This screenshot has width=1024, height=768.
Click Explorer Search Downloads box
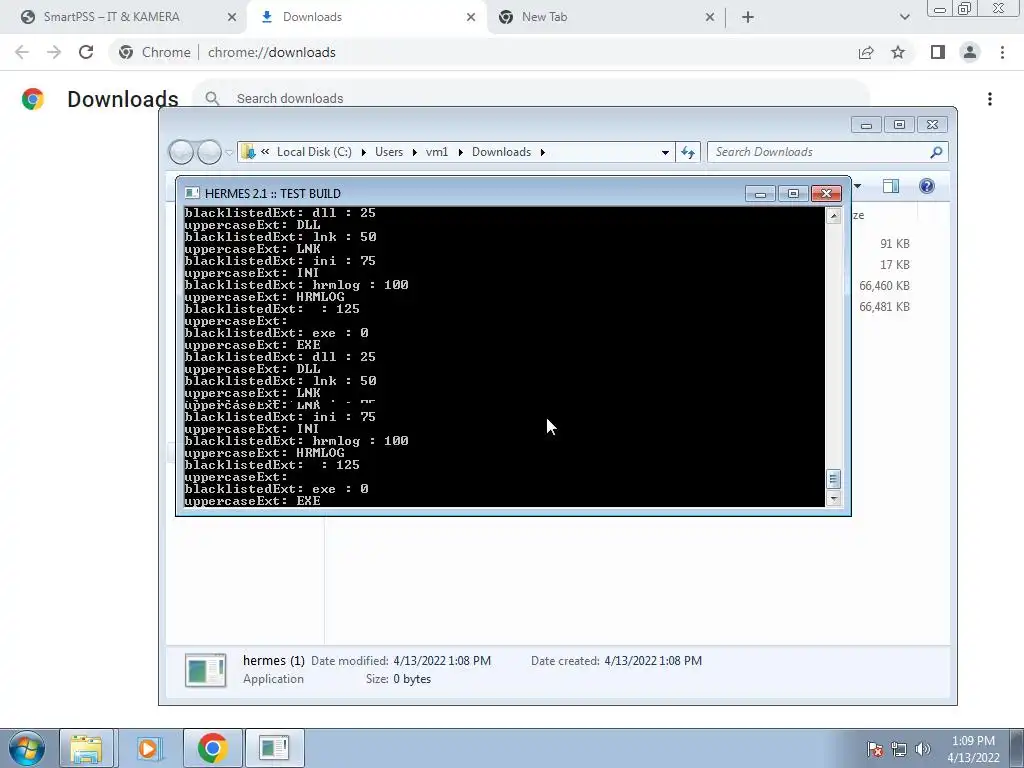(x=827, y=152)
